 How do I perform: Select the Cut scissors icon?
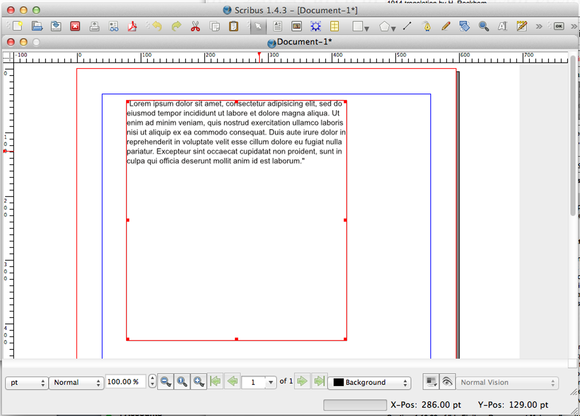pos(195,26)
